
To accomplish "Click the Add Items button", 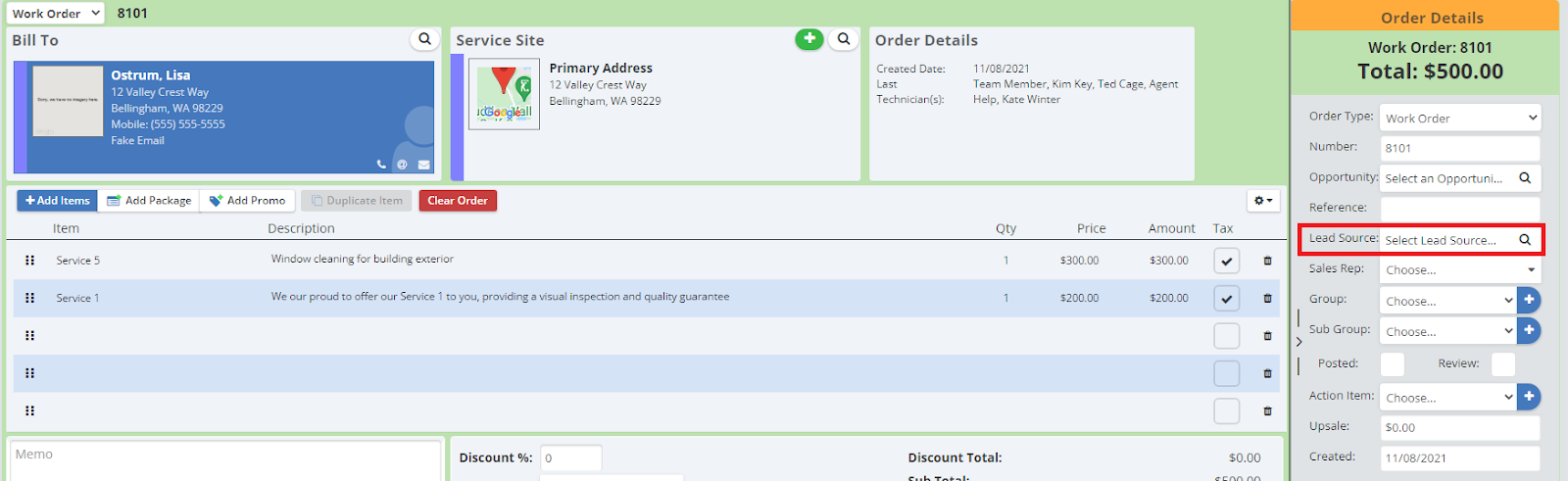I will click(57, 201).
